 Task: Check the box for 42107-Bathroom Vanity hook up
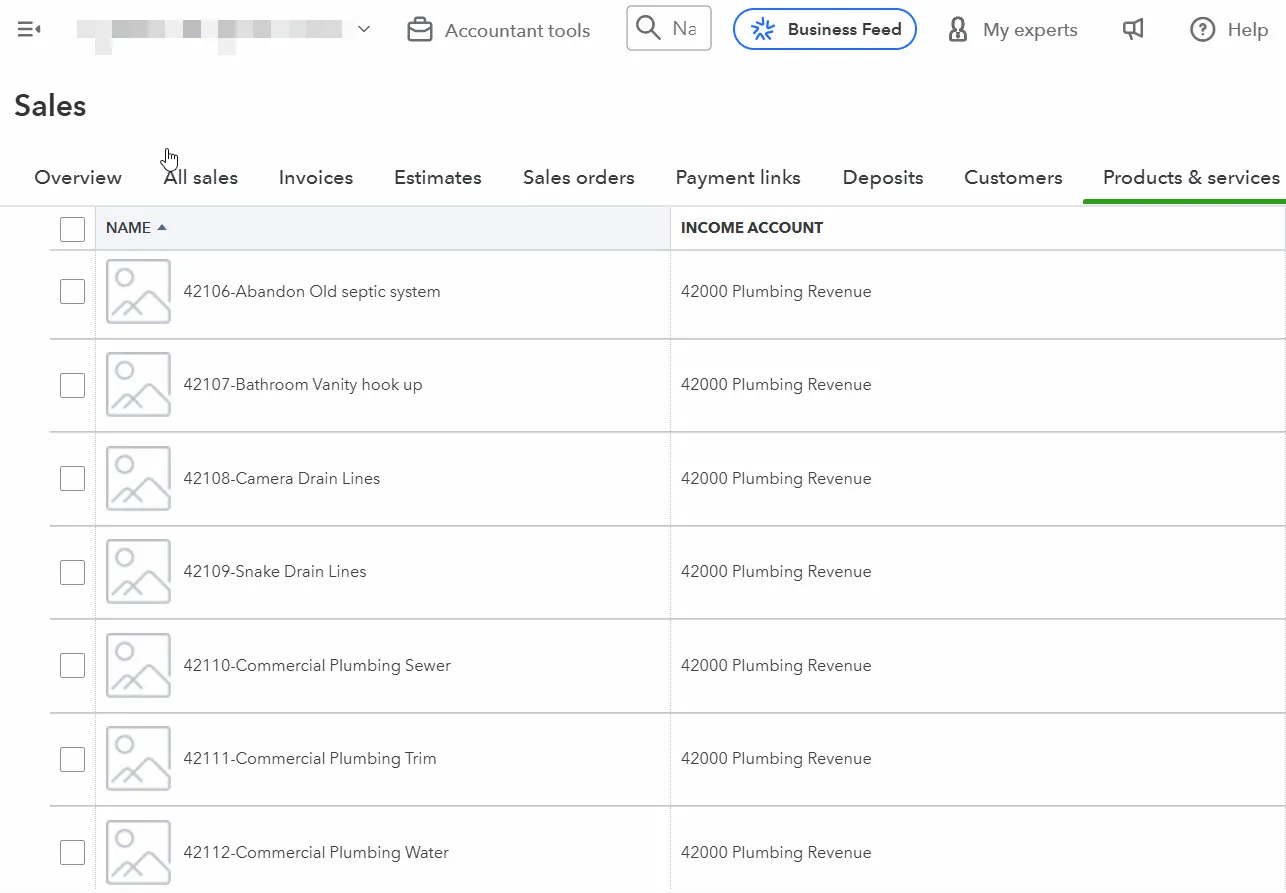[x=72, y=385]
